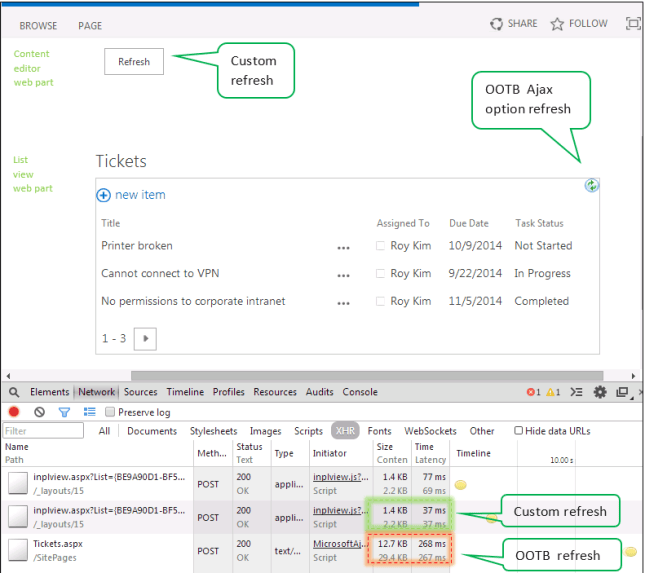Check the Printer broken completion checkbox

381,246
